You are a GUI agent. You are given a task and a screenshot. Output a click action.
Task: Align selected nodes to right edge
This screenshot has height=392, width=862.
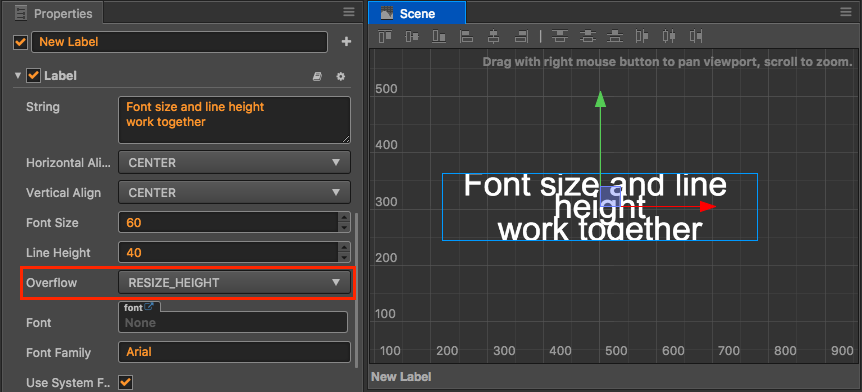click(521, 36)
